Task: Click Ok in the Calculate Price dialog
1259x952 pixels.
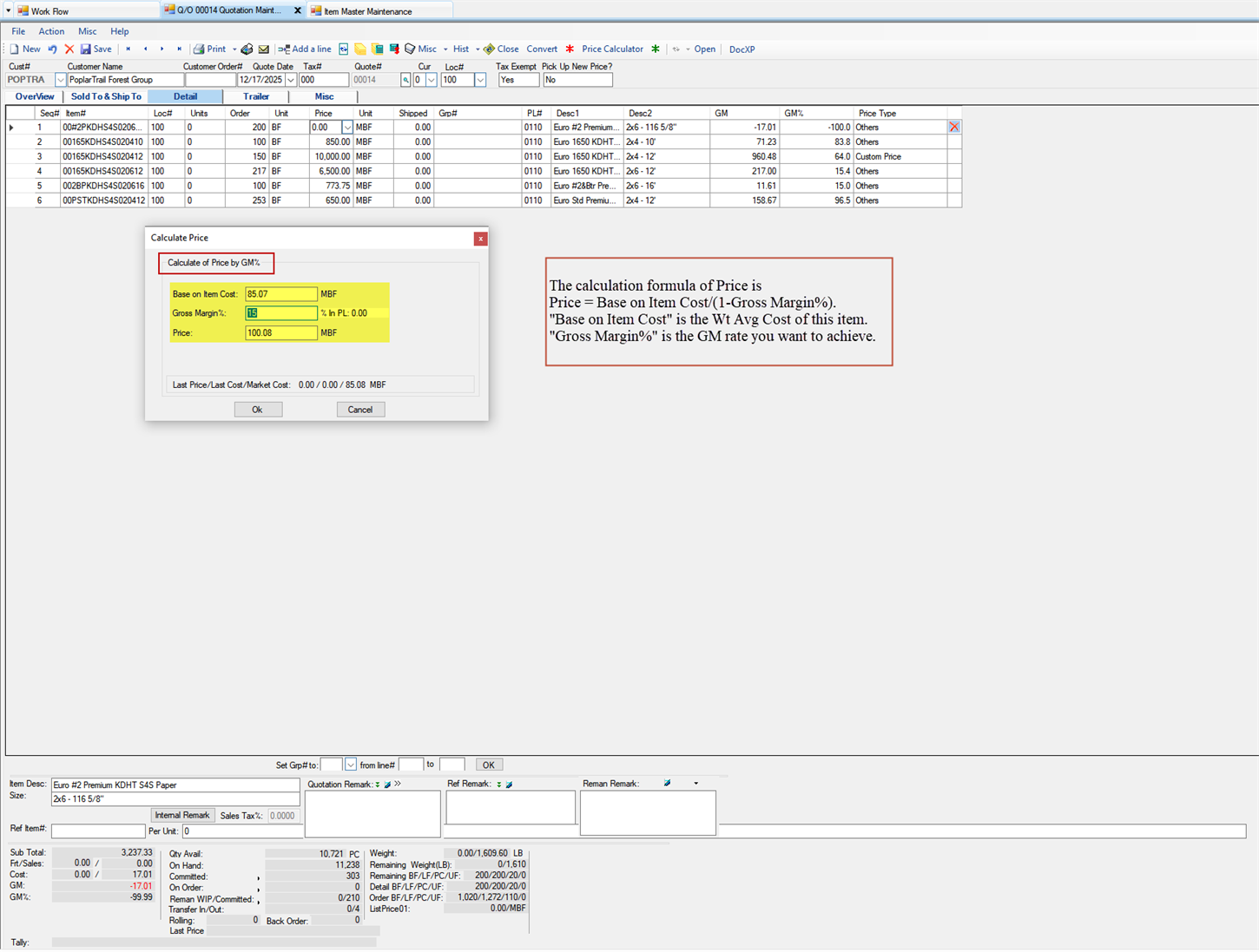Action: (258, 409)
